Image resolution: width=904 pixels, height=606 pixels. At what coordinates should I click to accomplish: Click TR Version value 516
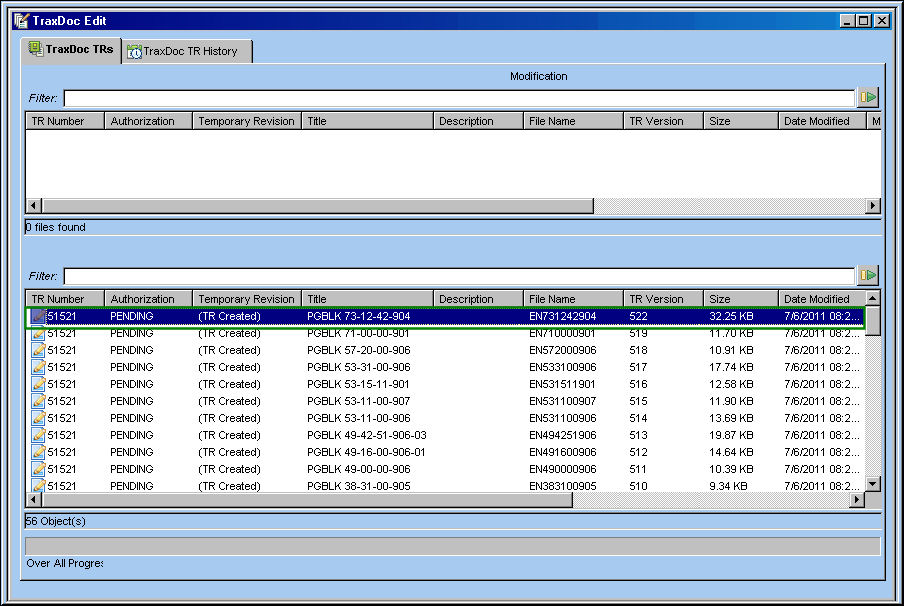(x=638, y=384)
